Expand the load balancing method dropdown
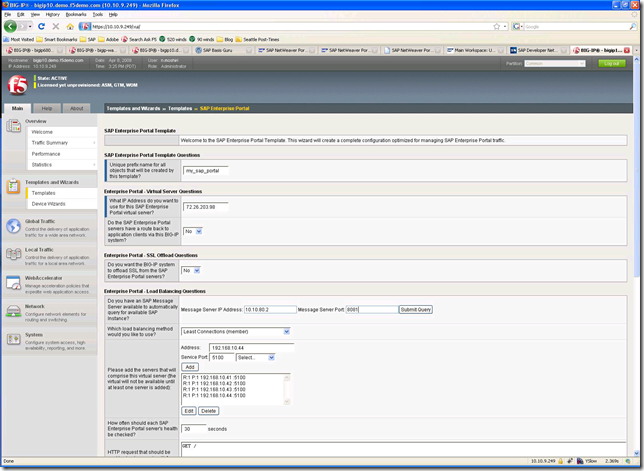The height and width of the screenshot is (471, 644). point(236,331)
